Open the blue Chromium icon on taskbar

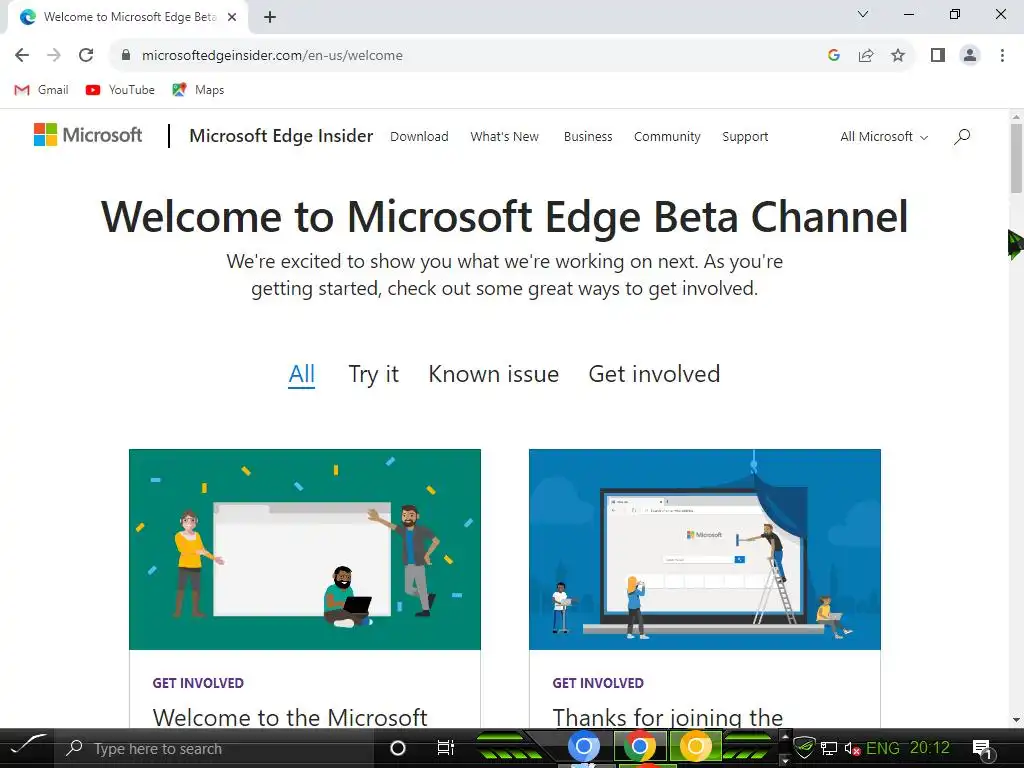(x=584, y=746)
